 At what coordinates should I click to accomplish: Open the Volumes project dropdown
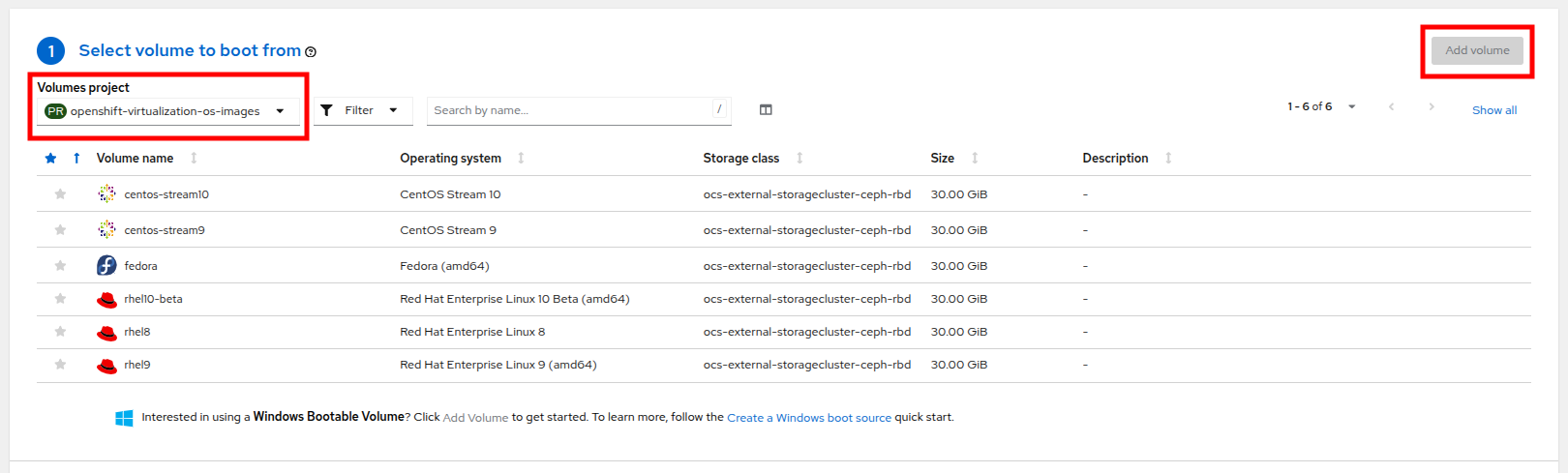coord(166,111)
